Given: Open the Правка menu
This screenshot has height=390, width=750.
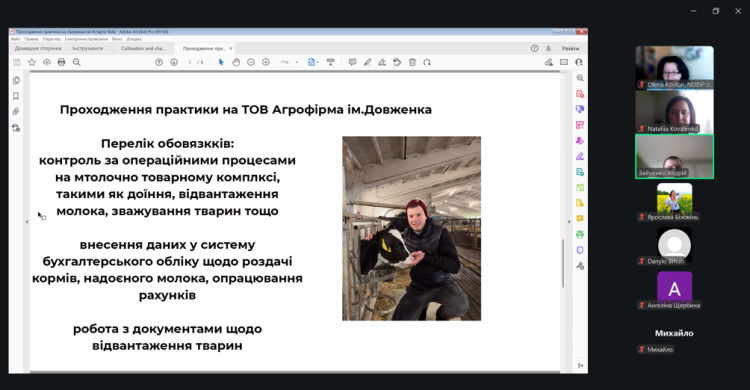Looking at the screenshot, I should coord(31,39).
